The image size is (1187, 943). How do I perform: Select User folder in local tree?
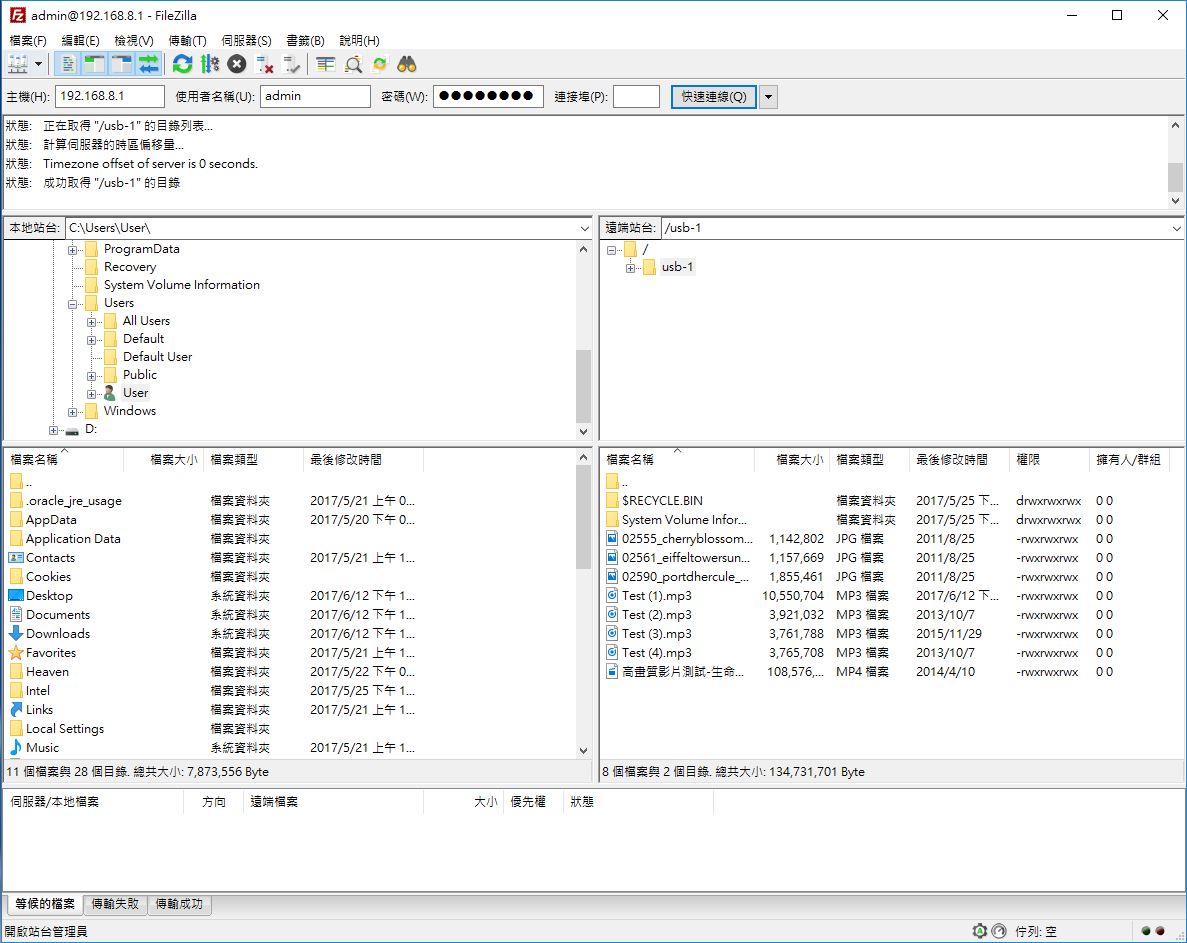click(x=136, y=393)
